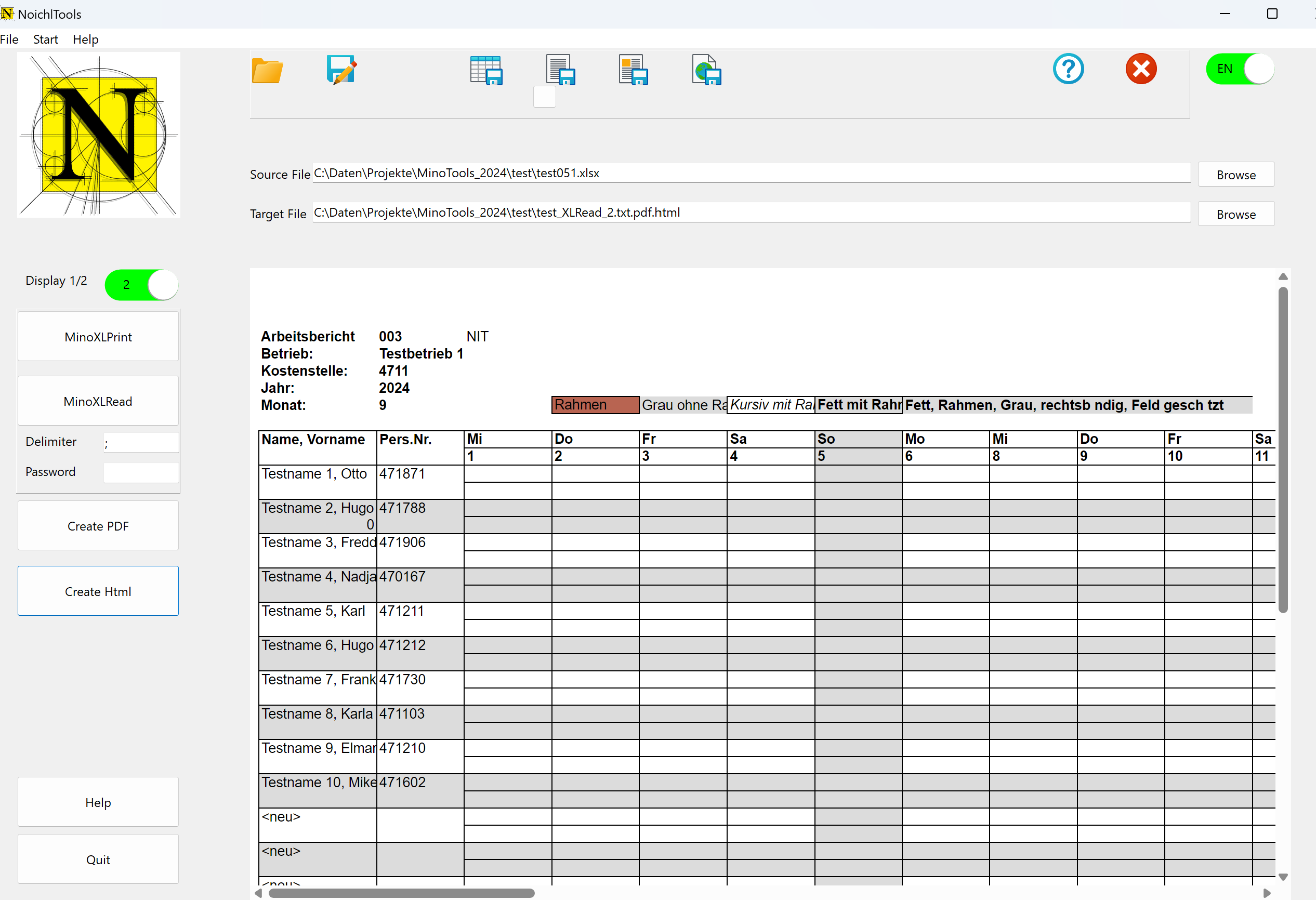This screenshot has width=1316, height=900.
Task: Click 'Fett, Rahmen, Grau, rechtsb ndig' cell
Action: tap(1077, 405)
